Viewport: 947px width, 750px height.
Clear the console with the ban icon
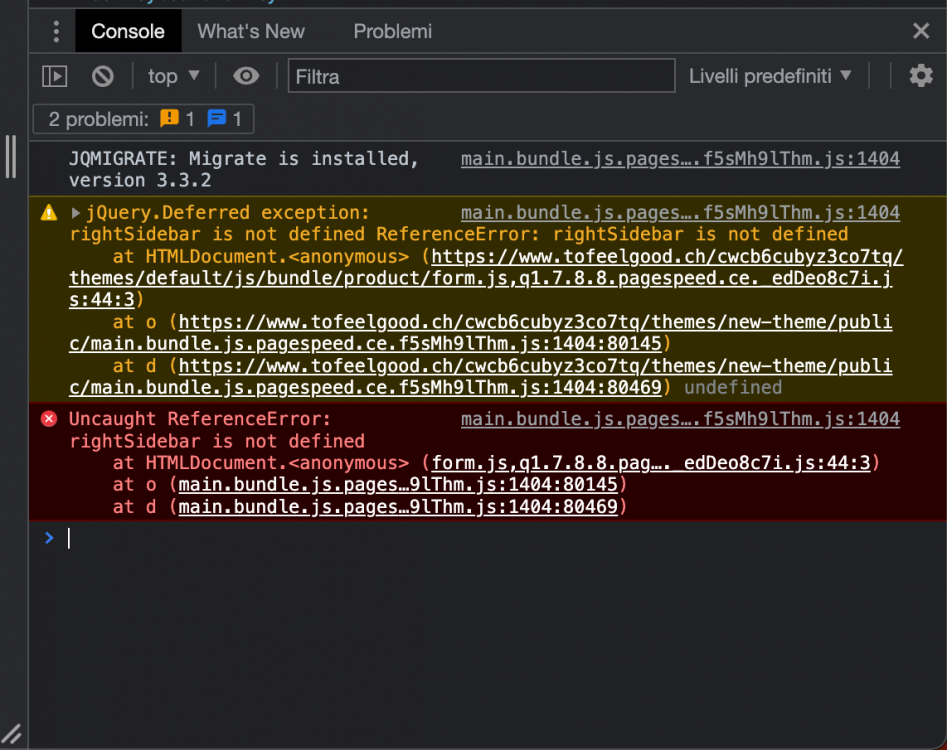click(x=102, y=75)
